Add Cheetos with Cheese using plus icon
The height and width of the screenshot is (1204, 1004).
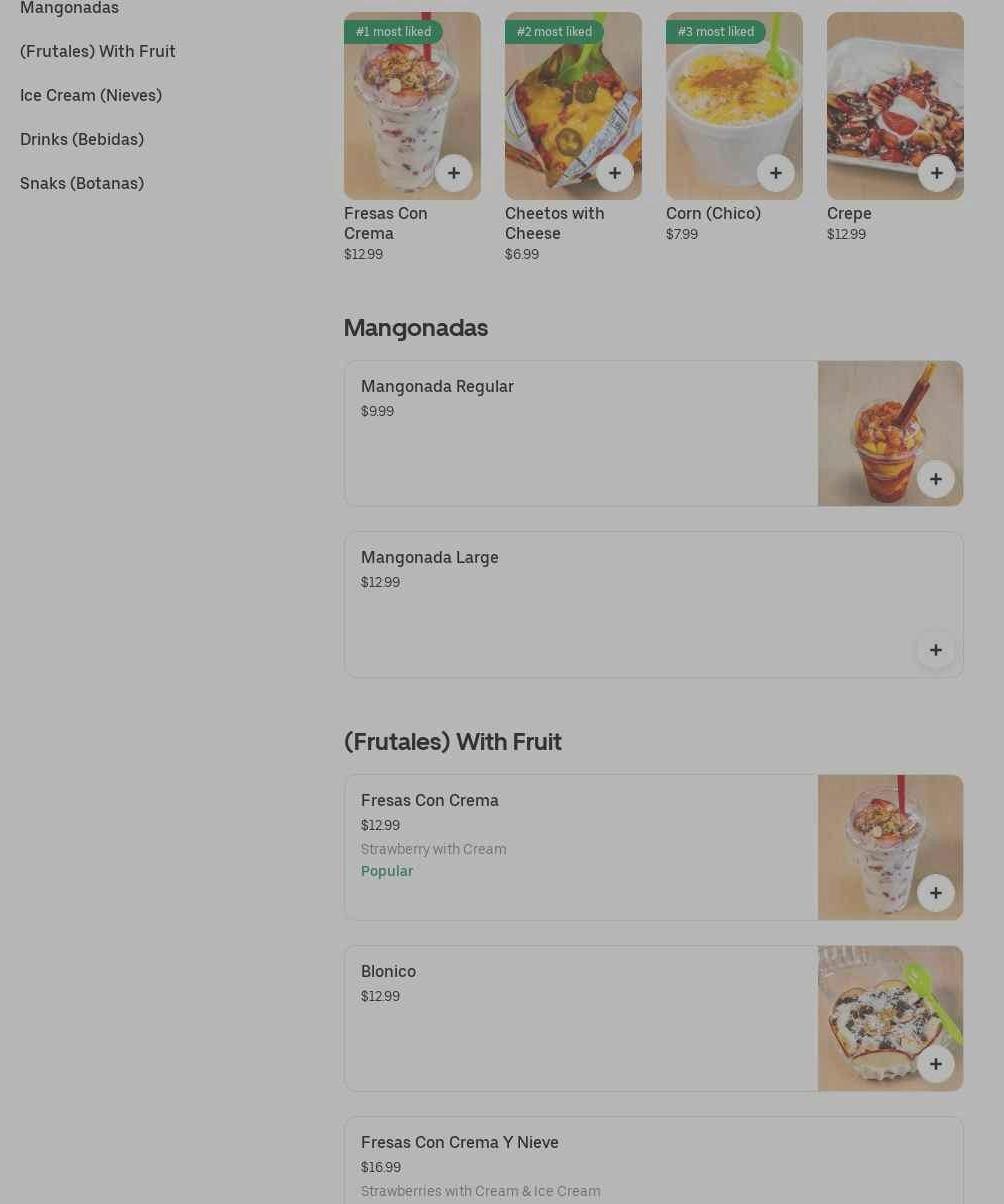click(x=615, y=173)
